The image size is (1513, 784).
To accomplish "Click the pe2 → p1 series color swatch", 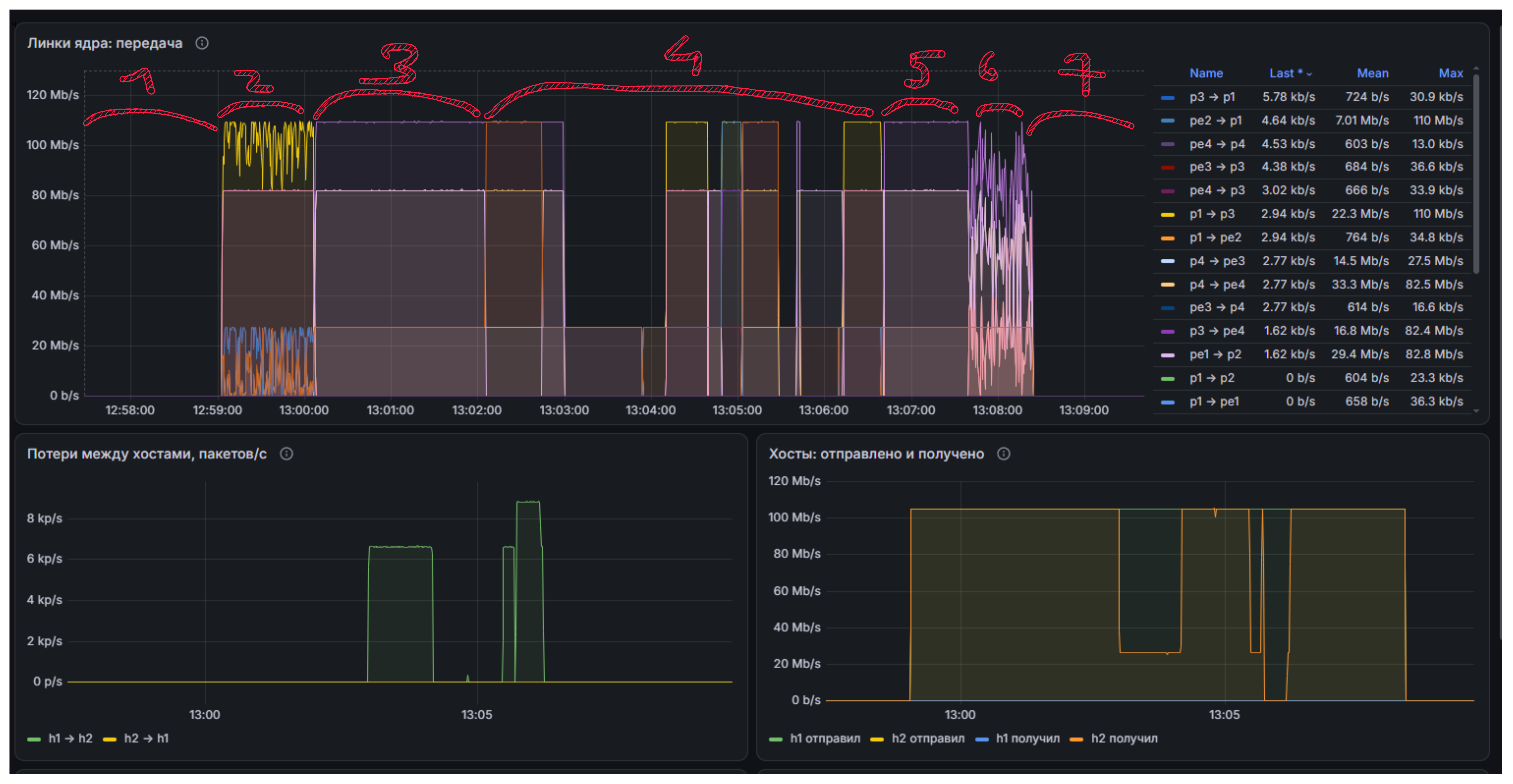I will tap(1168, 121).
